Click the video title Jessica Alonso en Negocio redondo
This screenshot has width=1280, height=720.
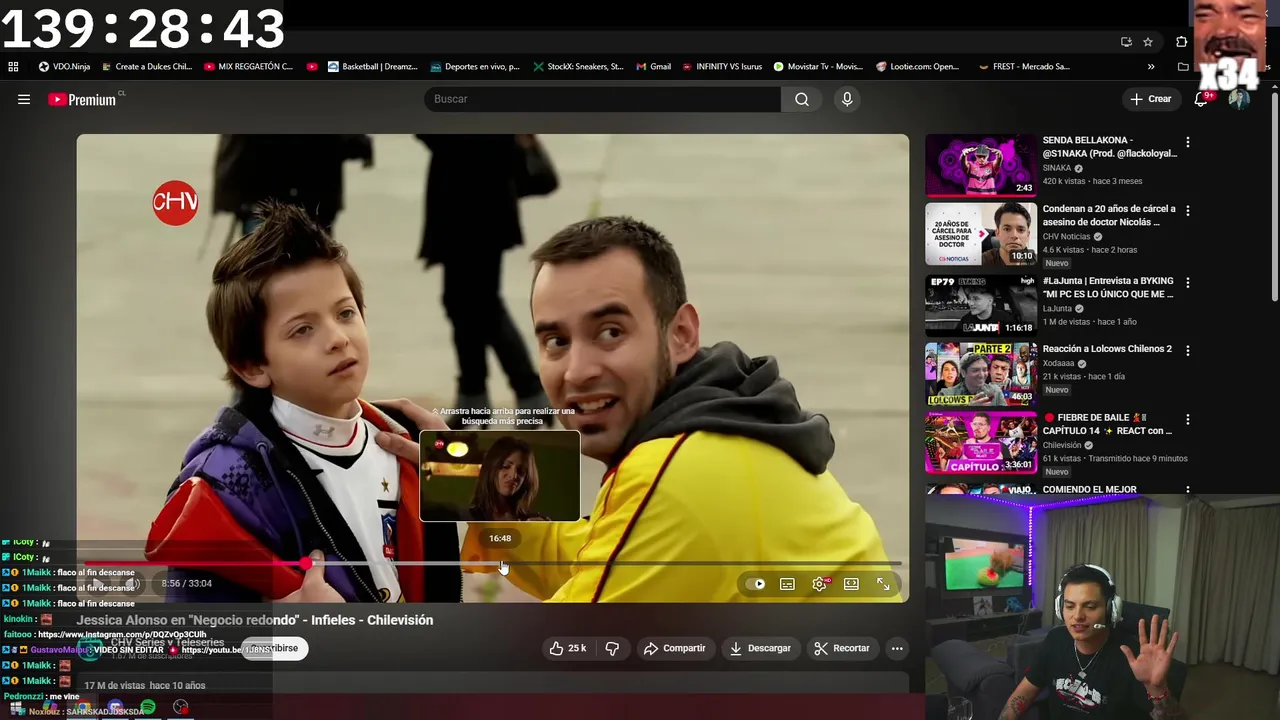tap(255, 620)
